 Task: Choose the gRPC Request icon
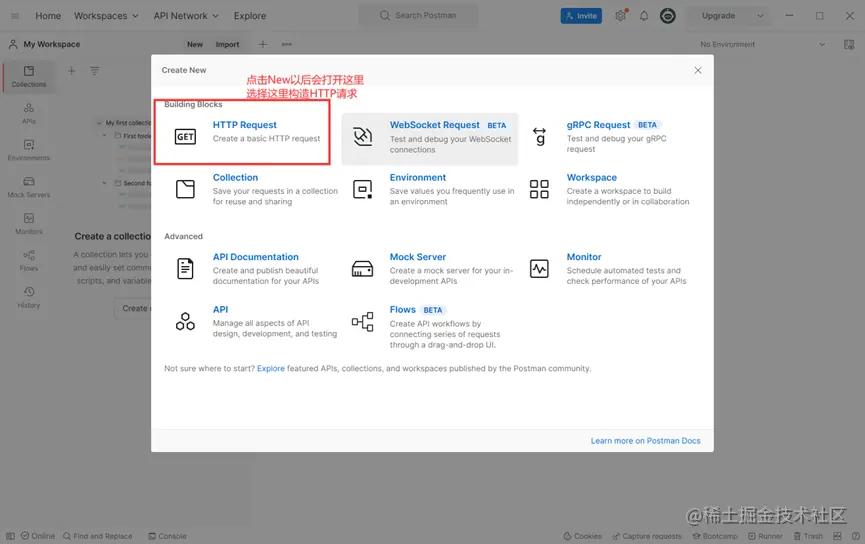(x=539, y=136)
